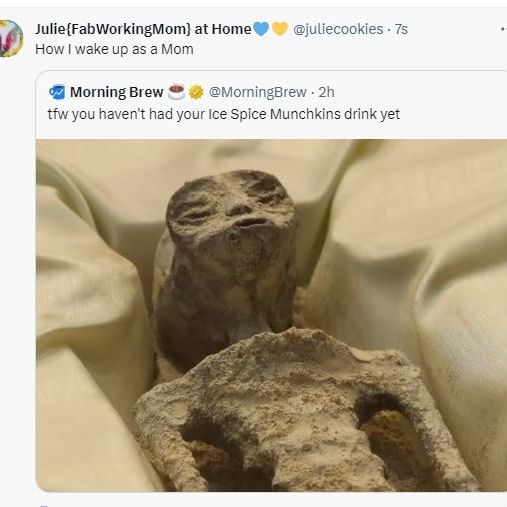The width and height of the screenshot is (507, 507).
Task: Click the coffee cup emoji after Morning Brew
Action: 176,92
